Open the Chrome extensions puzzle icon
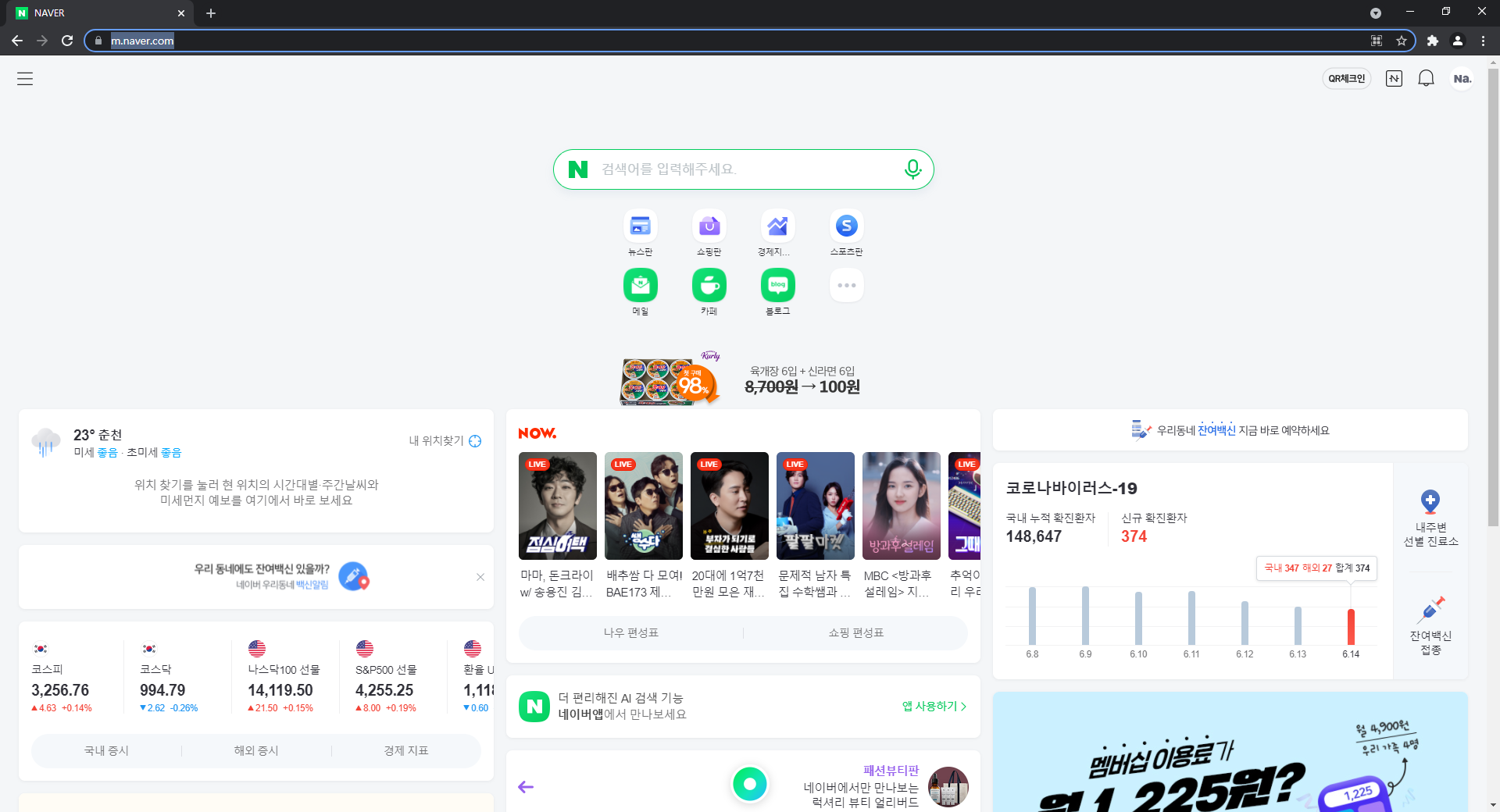This screenshot has width=1500, height=812. pos(1432,41)
